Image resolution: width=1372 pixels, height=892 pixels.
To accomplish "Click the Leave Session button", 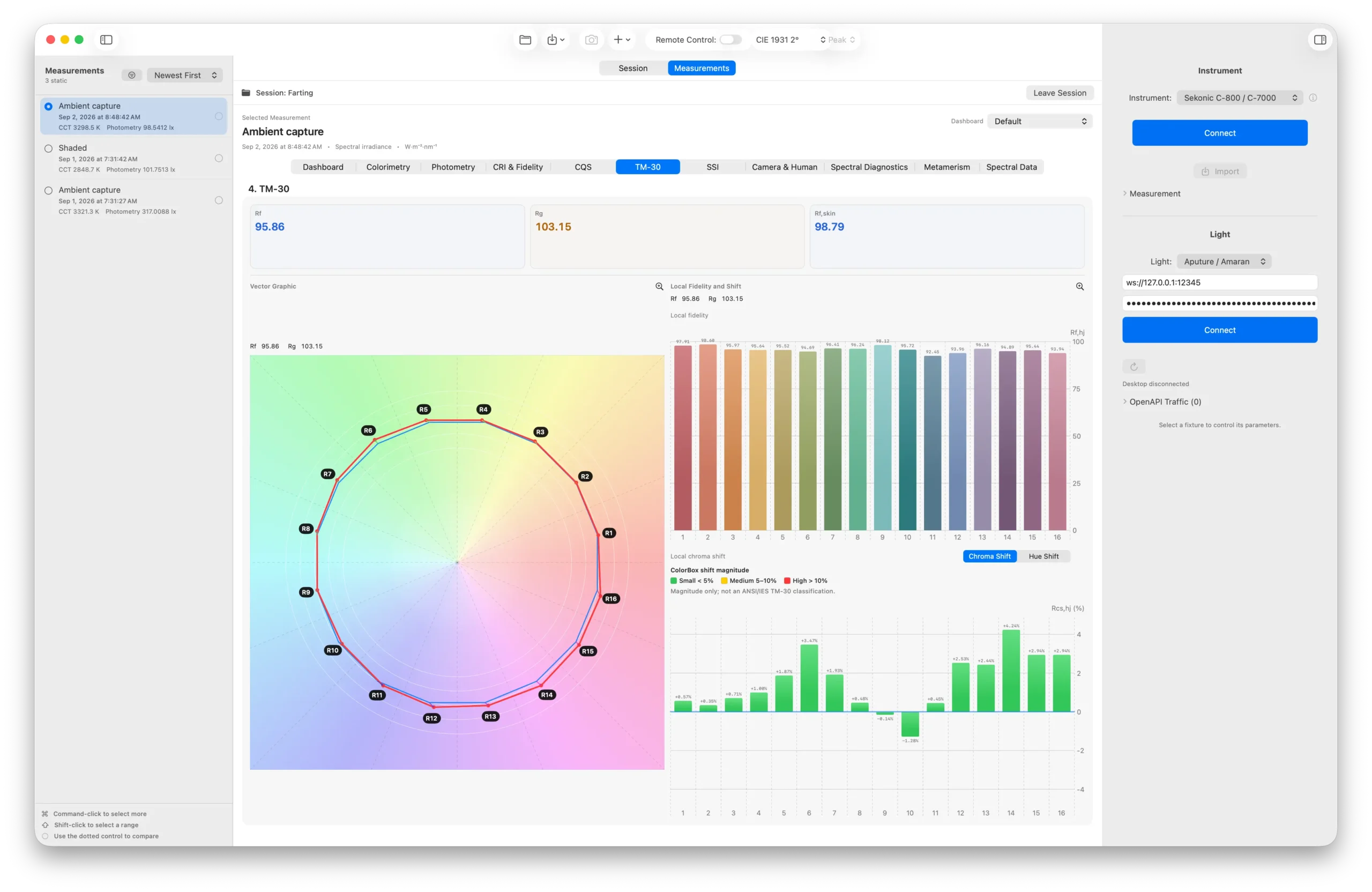I will [1059, 93].
